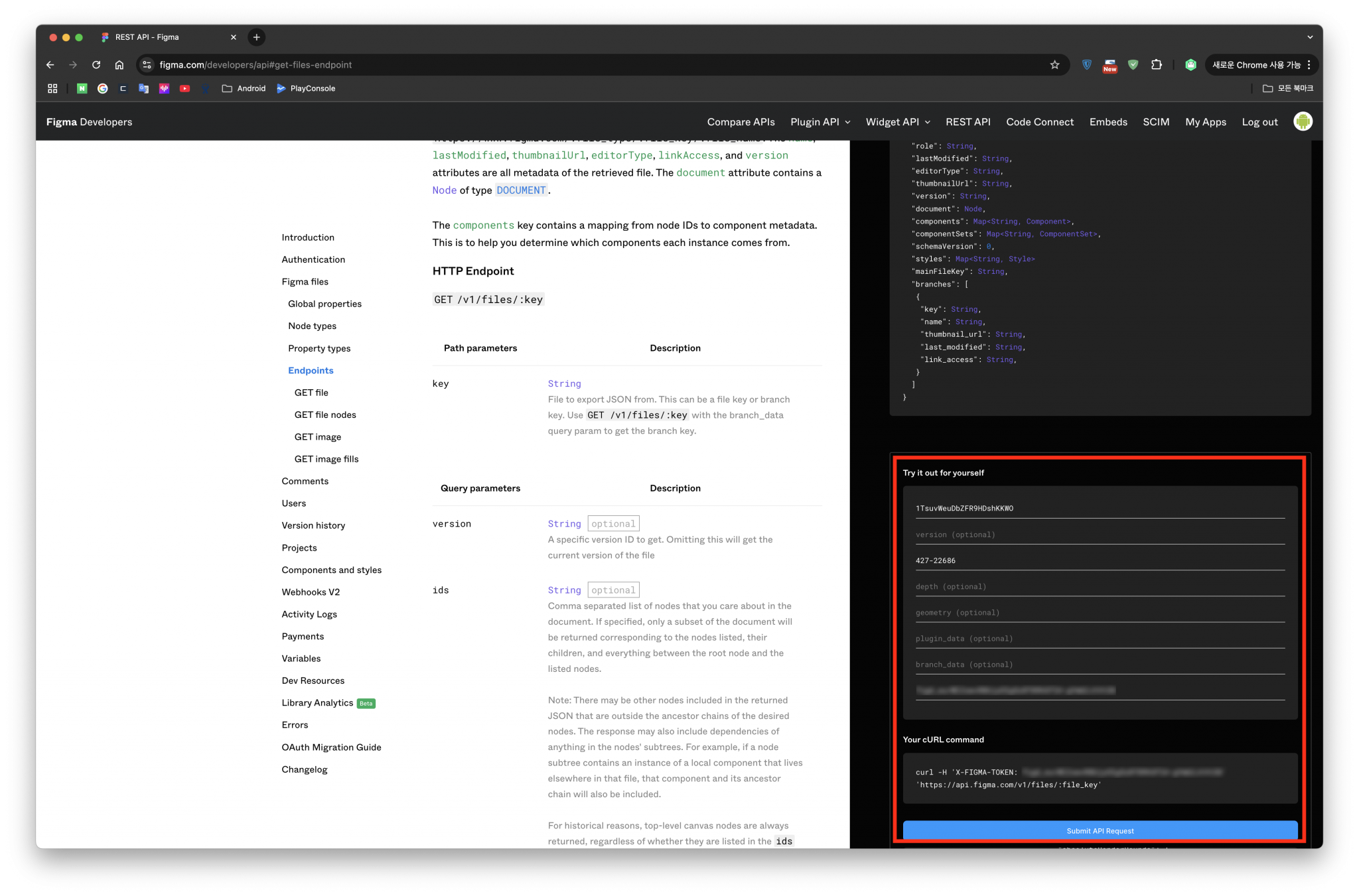Image resolution: width=1359 pixels, height=896 pixels.
Task: Open the tab search chevron
Action: 1309,37
